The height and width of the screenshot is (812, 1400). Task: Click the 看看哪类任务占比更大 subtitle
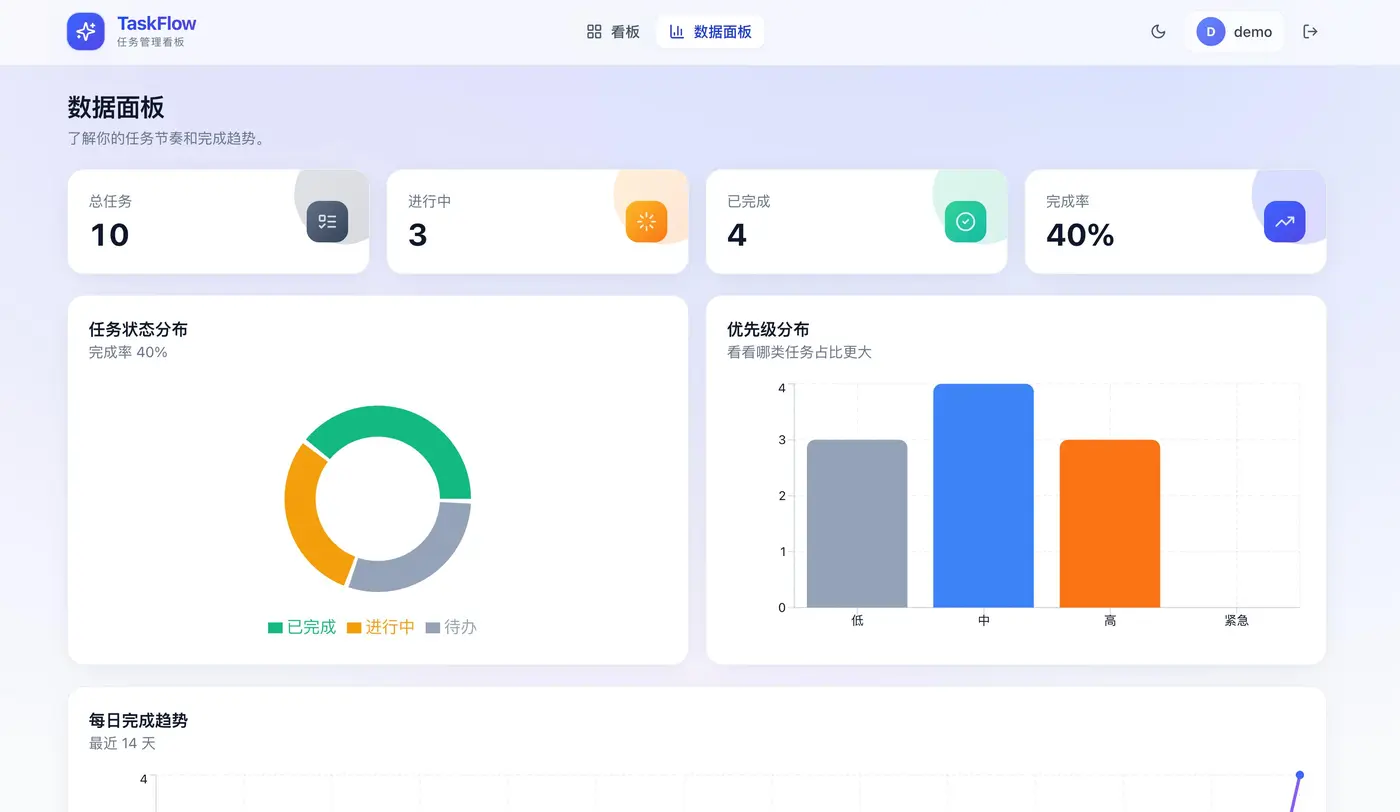click(x=799, y=352)
